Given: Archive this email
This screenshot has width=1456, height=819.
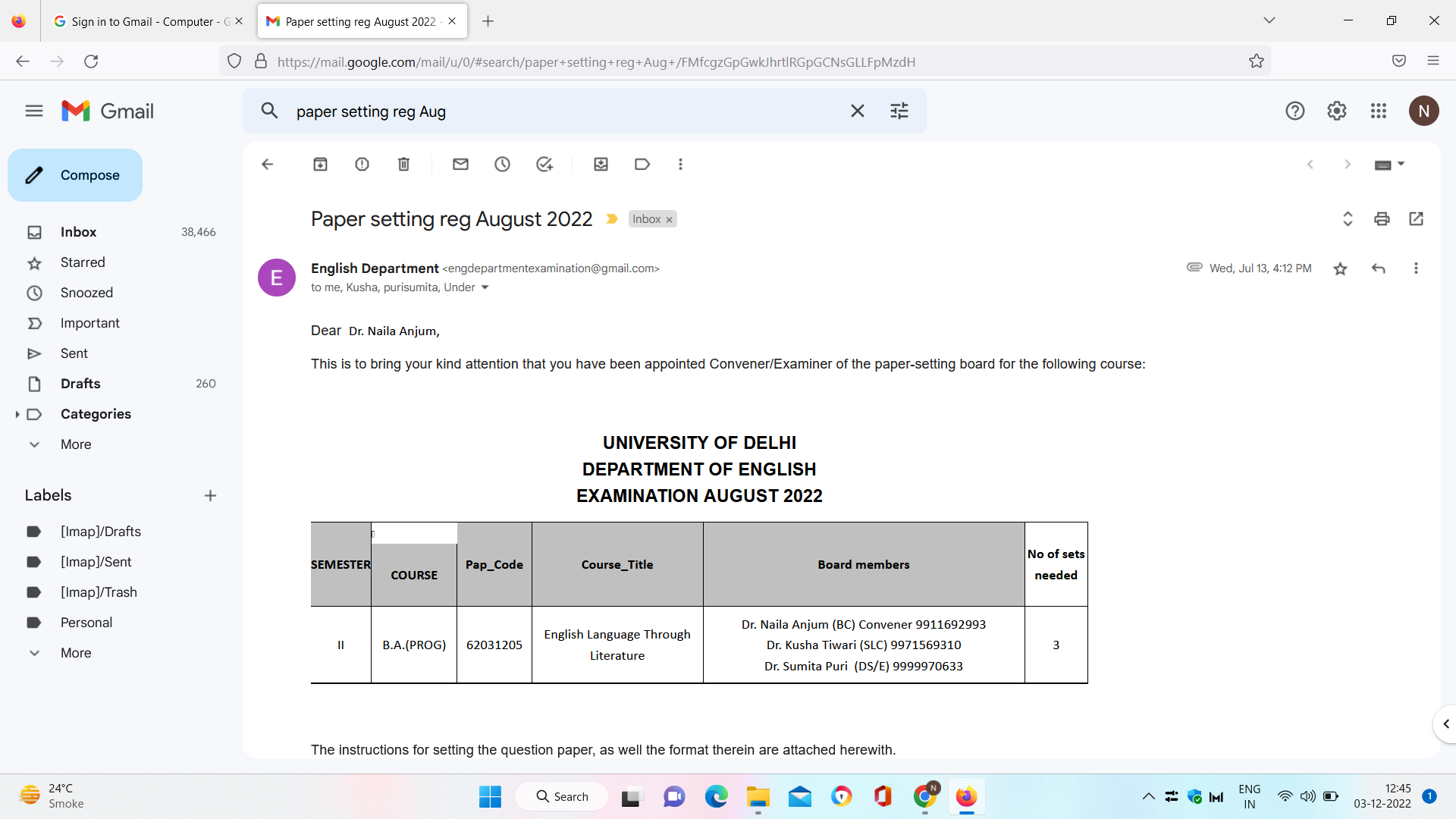Looking at the screenshot, I should tap(320, 165).
